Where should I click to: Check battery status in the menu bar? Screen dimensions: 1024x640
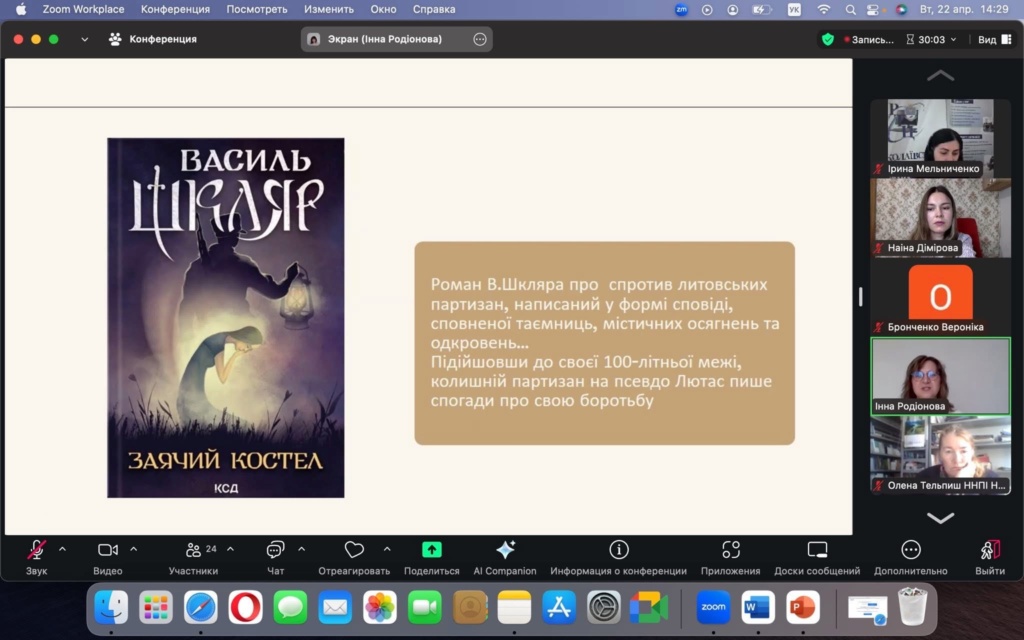coord(761,9)
